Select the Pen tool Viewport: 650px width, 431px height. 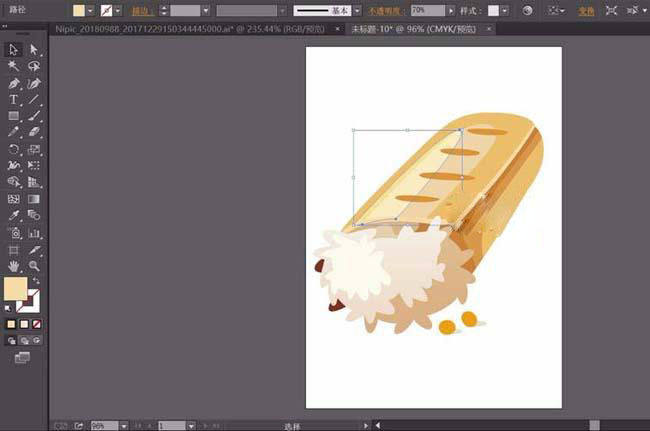click(x=13, y=83)
